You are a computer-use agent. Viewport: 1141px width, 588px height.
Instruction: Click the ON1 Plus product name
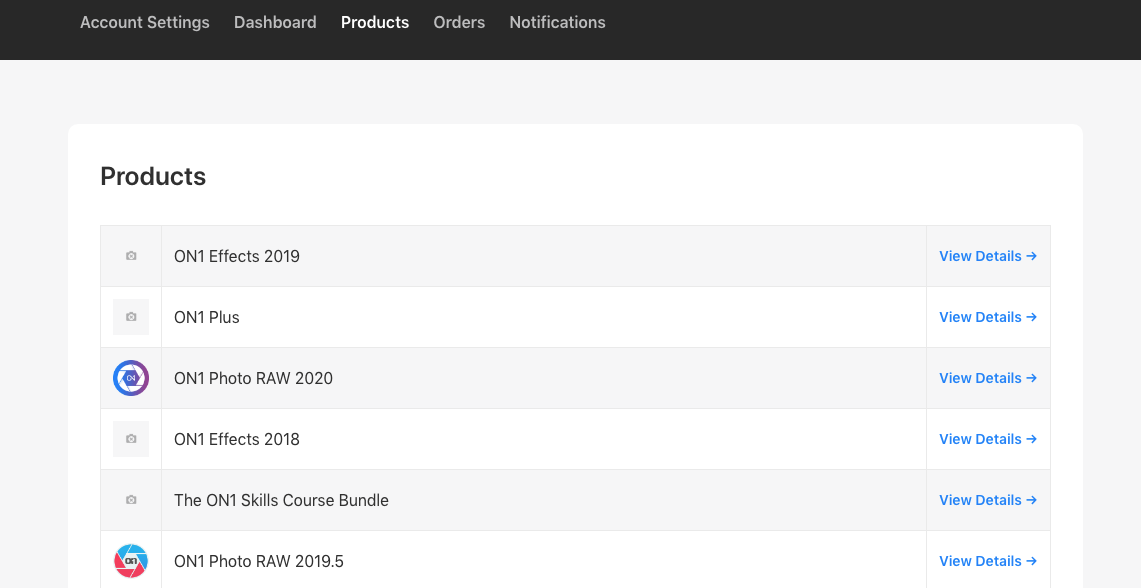[207, 317]
